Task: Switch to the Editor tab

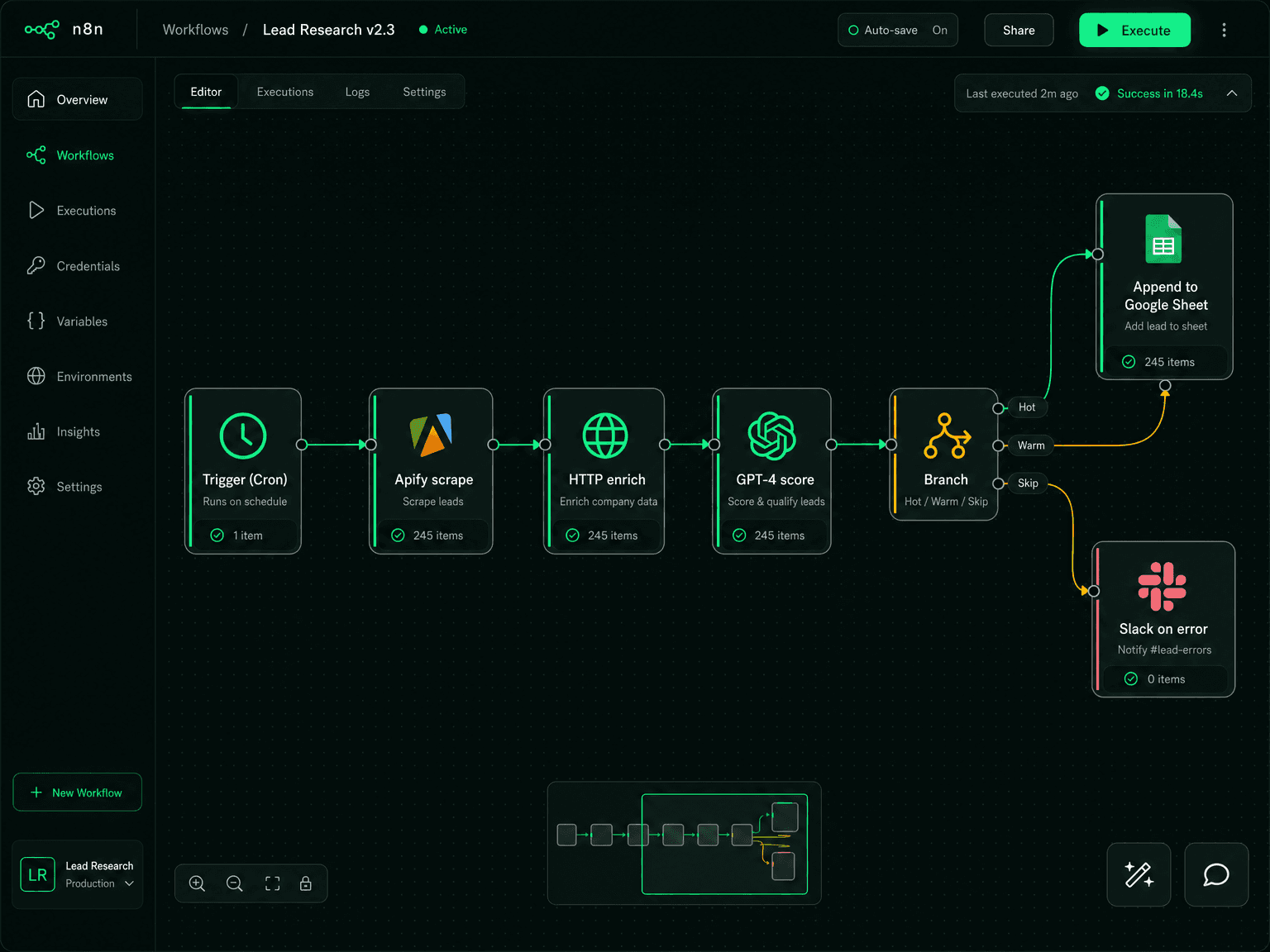Action: [206, 92]
